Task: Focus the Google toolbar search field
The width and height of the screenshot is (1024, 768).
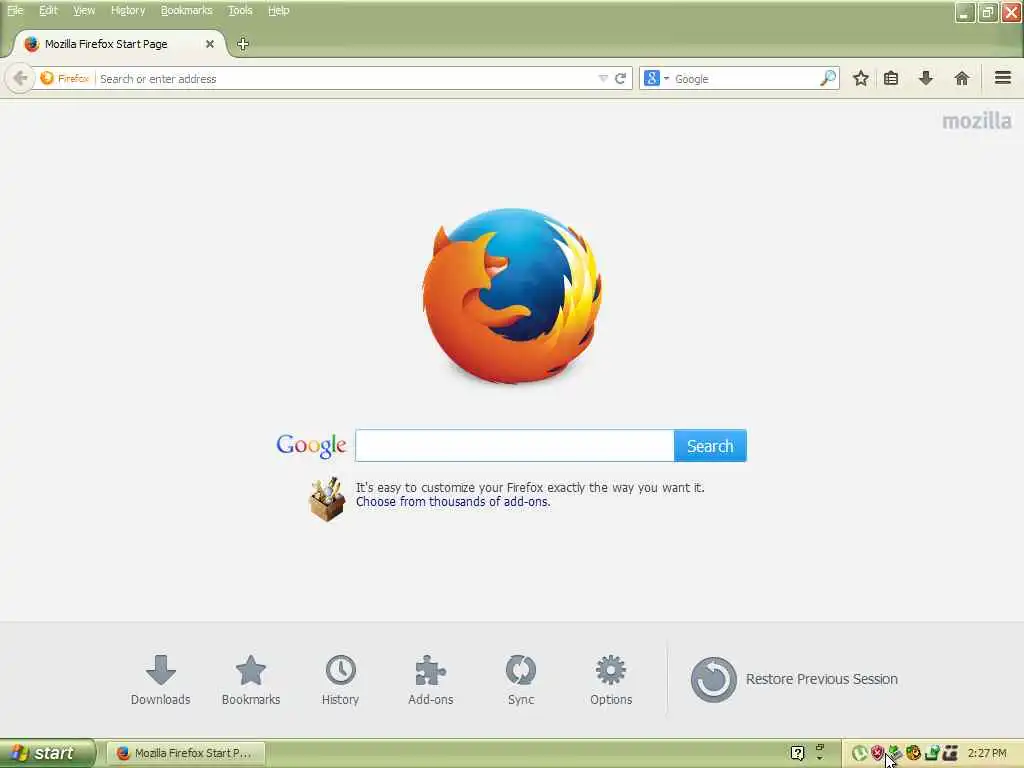Action: tap(744, 78)
